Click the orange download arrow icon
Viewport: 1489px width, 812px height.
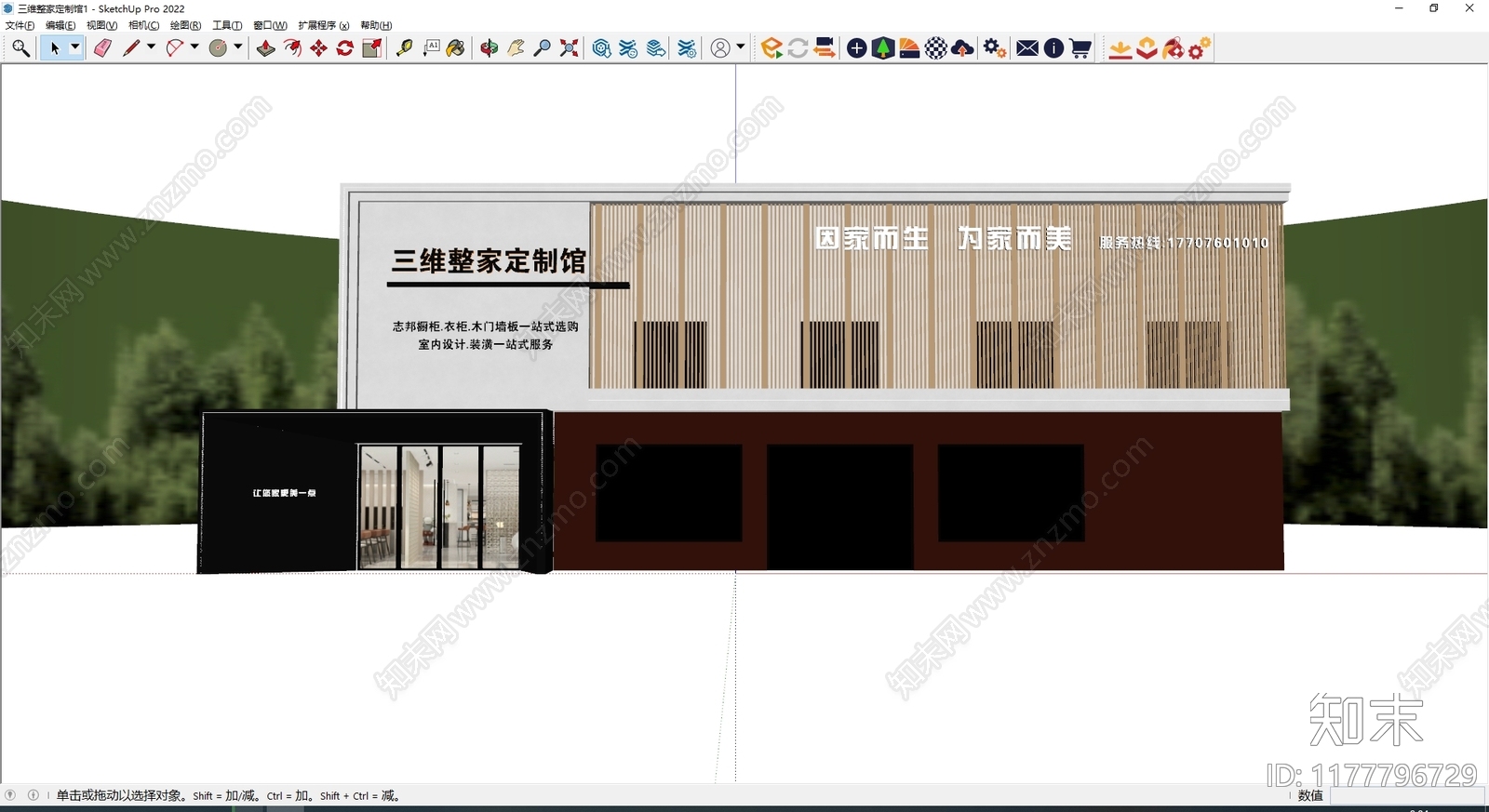click(1120, 48)
